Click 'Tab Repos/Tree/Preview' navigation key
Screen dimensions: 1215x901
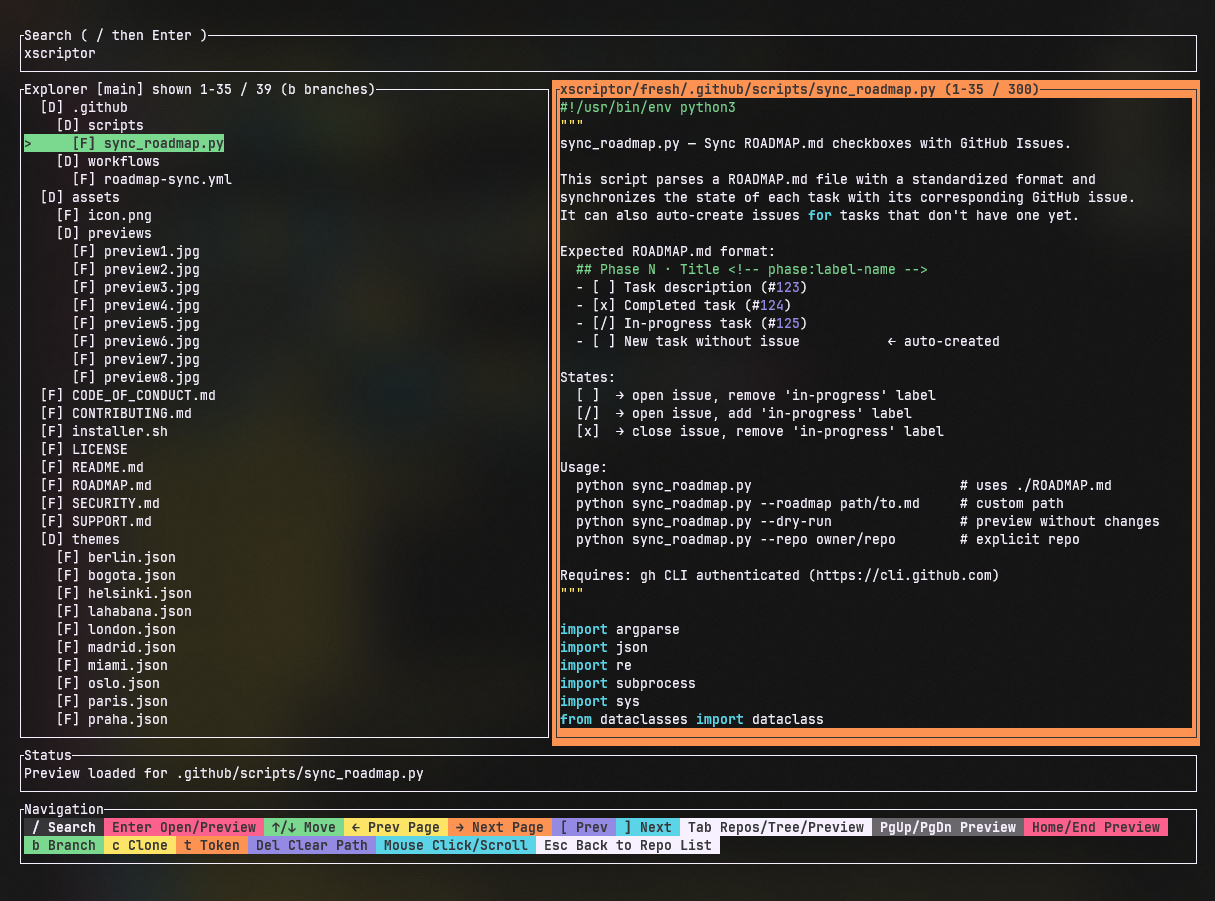pos(776,827)
